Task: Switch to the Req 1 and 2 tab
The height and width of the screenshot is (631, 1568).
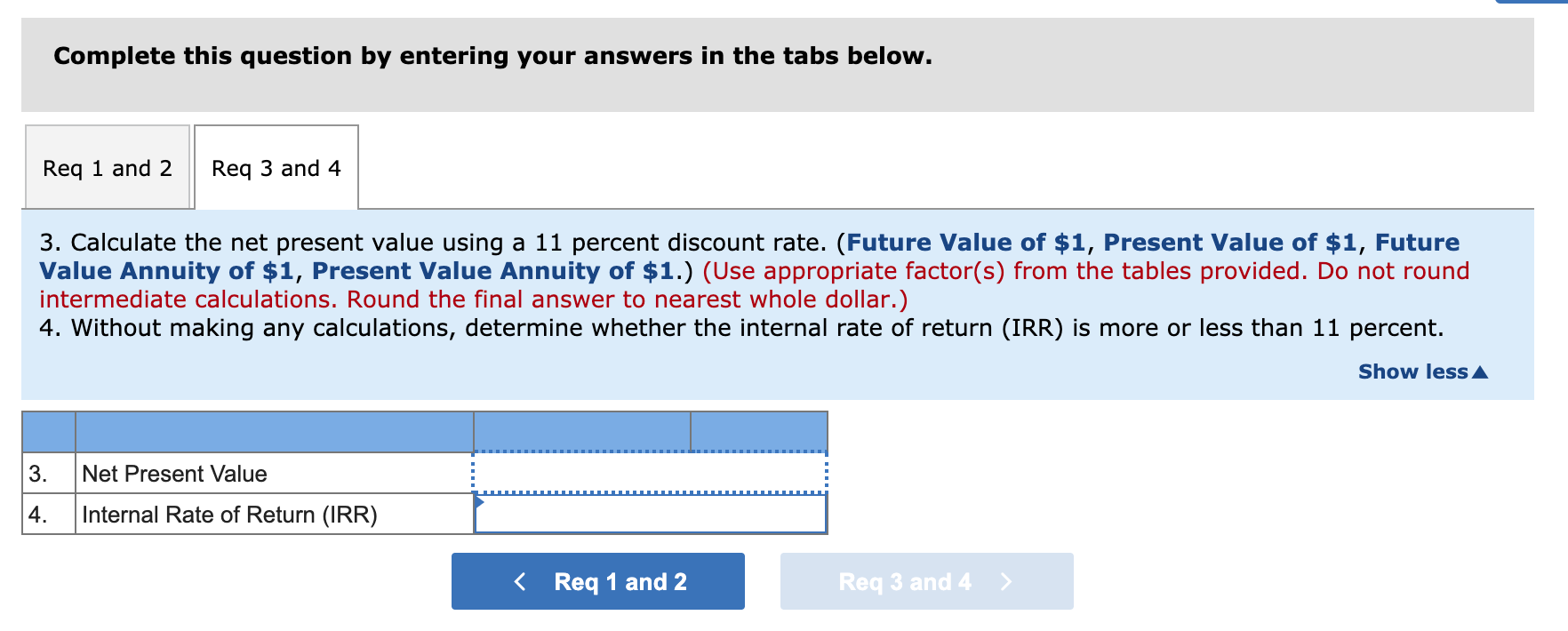Action: (107, 167)
